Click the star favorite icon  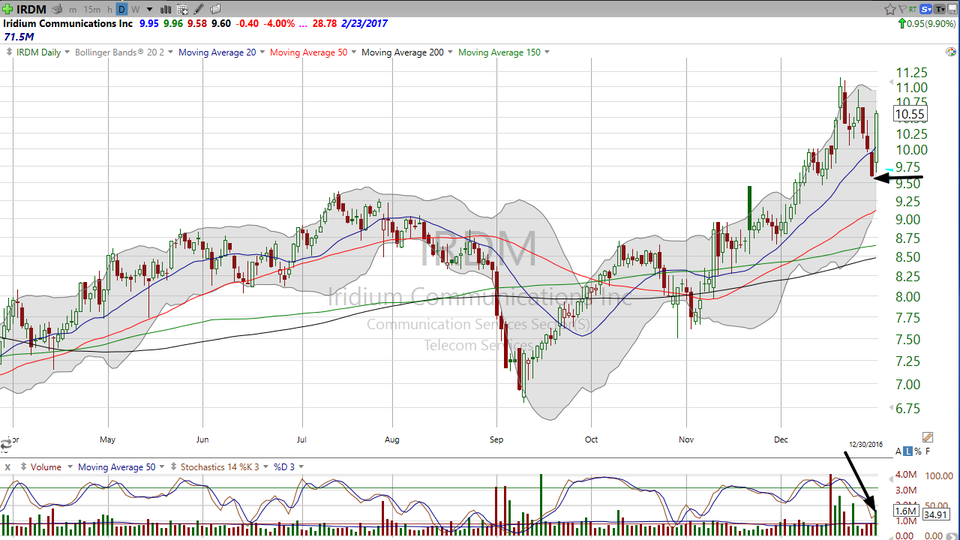coord(890,9)
